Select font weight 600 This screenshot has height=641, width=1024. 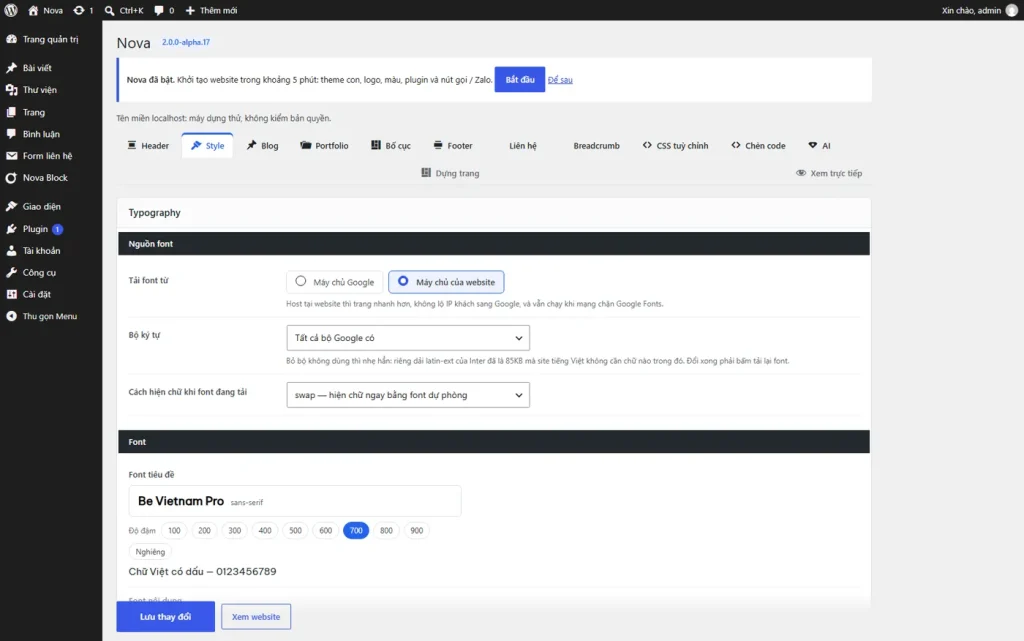[325, 531]
